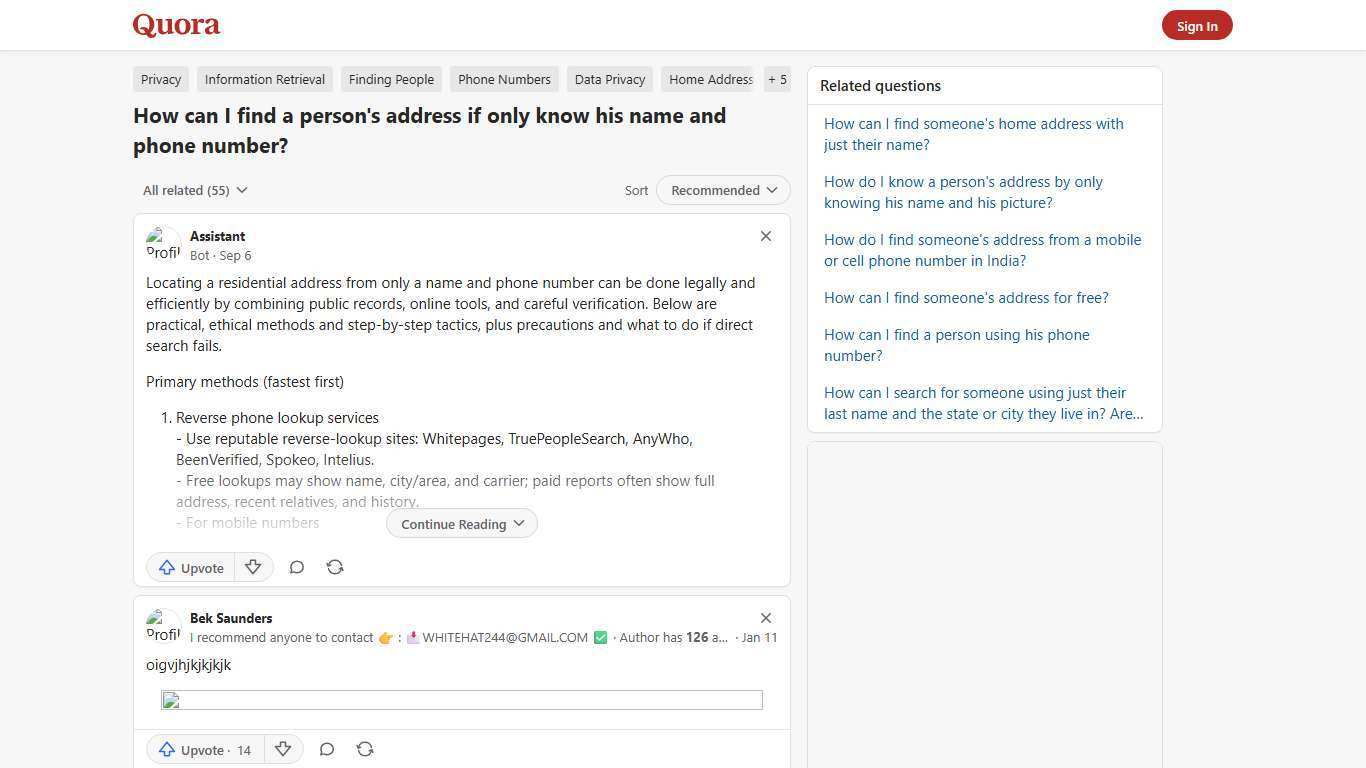Expand the All related (55) filter
Viewport: 1366px width, 768px height.
coord(195,190)
